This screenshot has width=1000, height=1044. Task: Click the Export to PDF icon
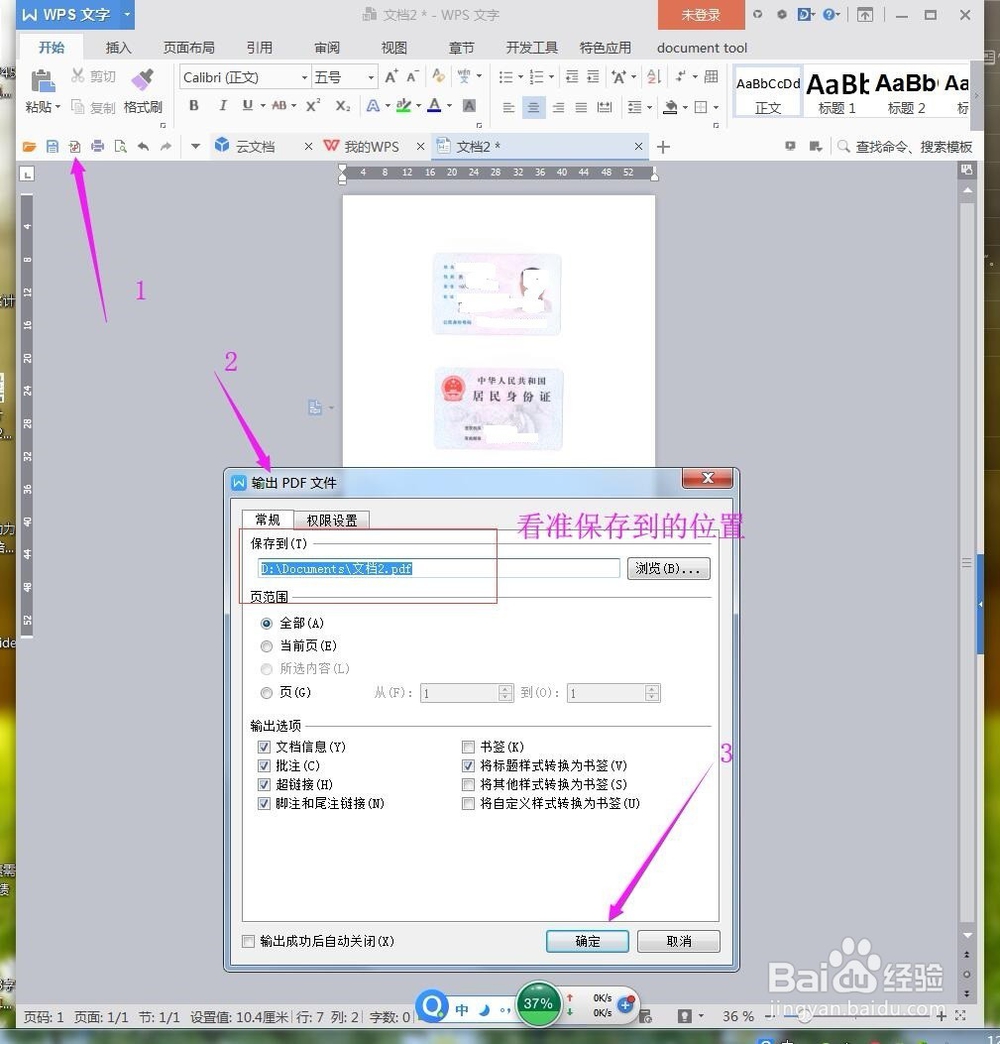click(x=75, y=146)
